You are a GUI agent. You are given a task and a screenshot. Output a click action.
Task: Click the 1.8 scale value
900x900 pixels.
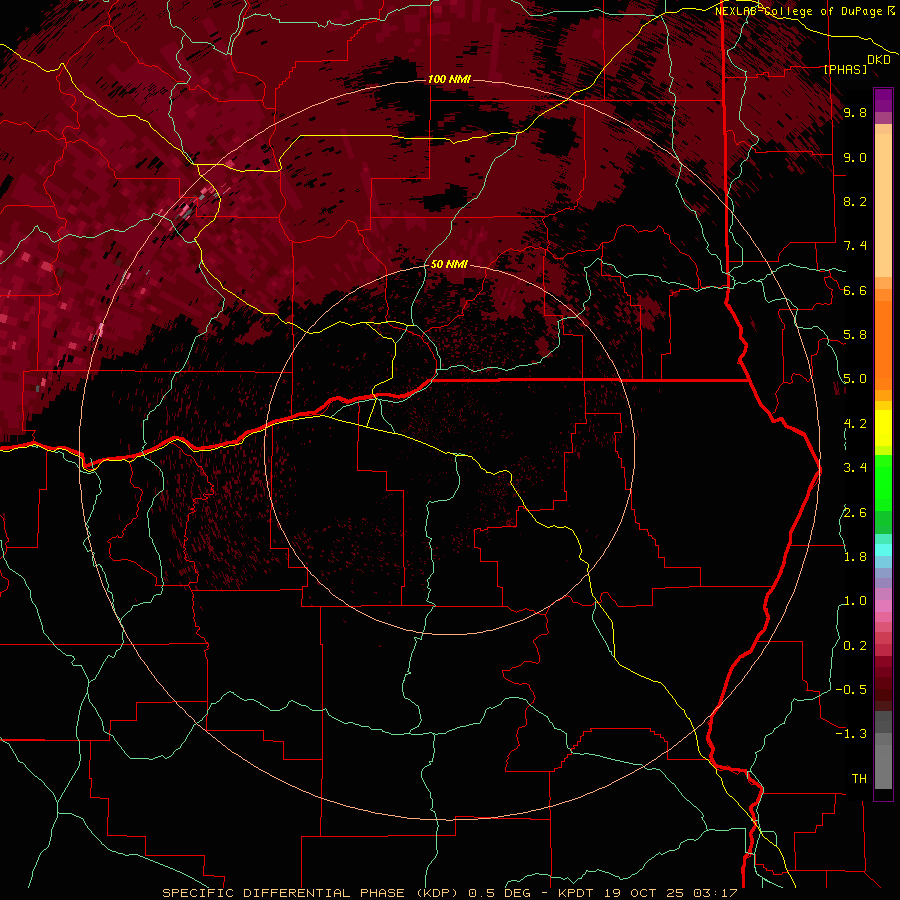[855, 557]
